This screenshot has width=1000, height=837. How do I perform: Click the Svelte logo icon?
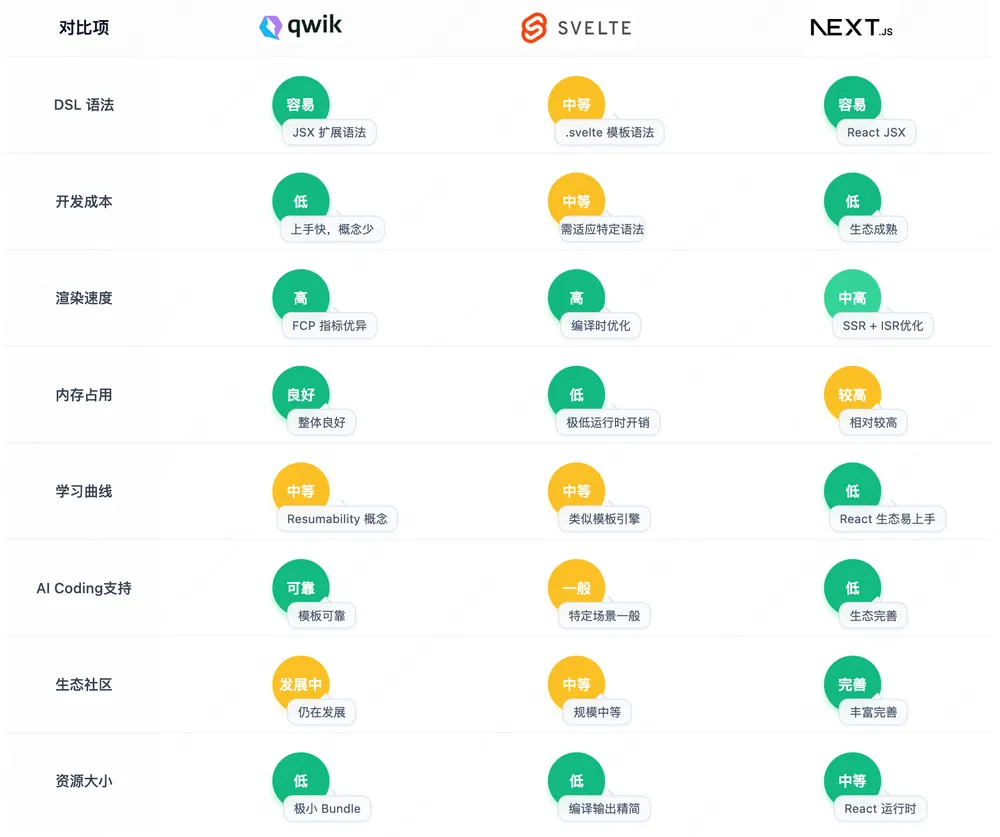[534, 27]
